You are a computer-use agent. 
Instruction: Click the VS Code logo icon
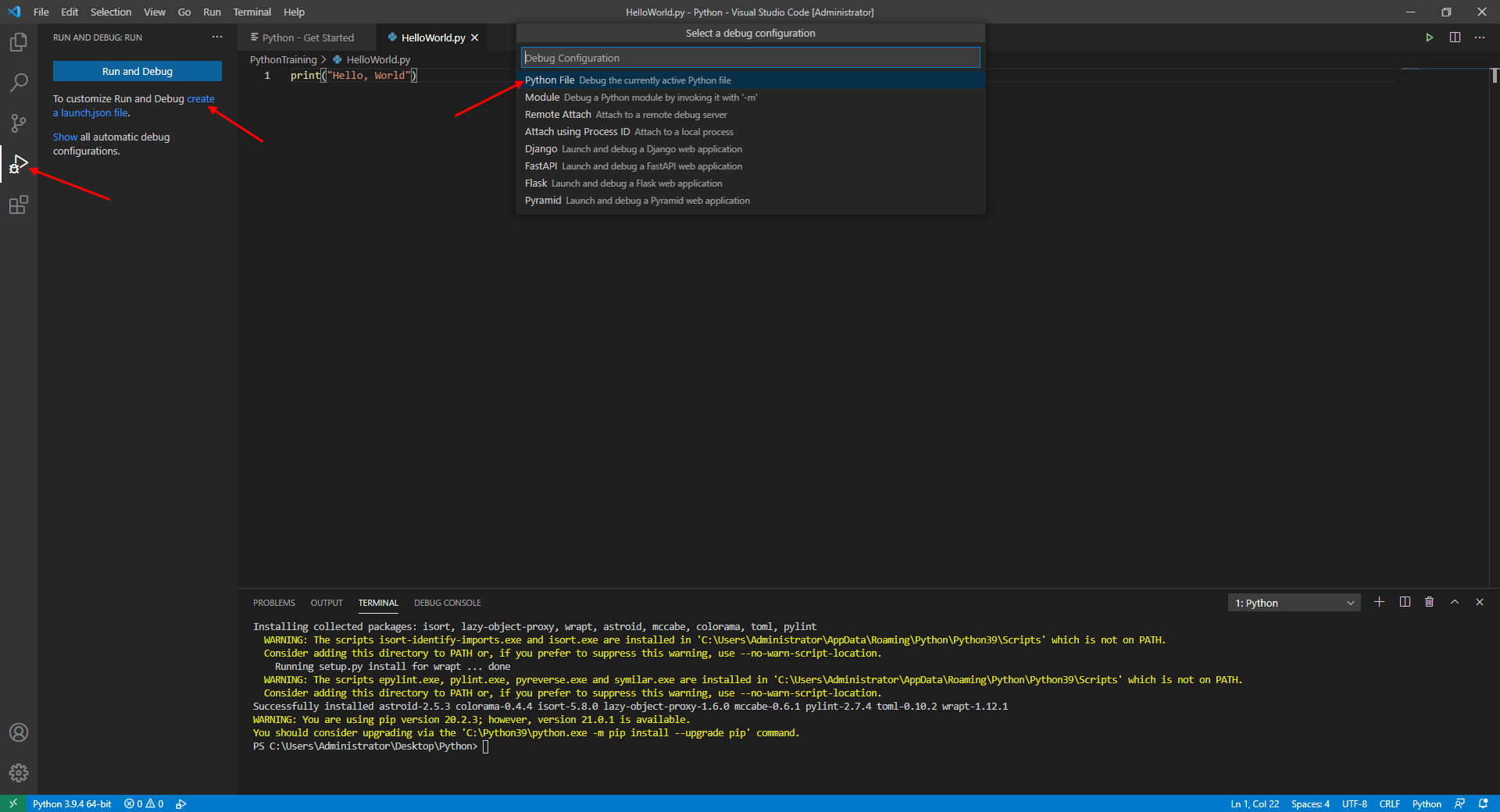tap(14, 12)
